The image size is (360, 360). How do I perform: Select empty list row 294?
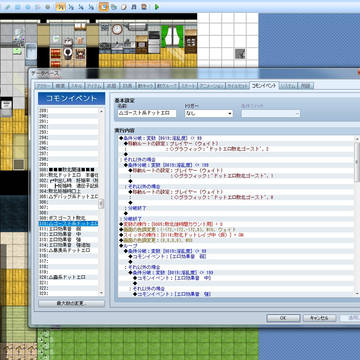click(68, 137)
